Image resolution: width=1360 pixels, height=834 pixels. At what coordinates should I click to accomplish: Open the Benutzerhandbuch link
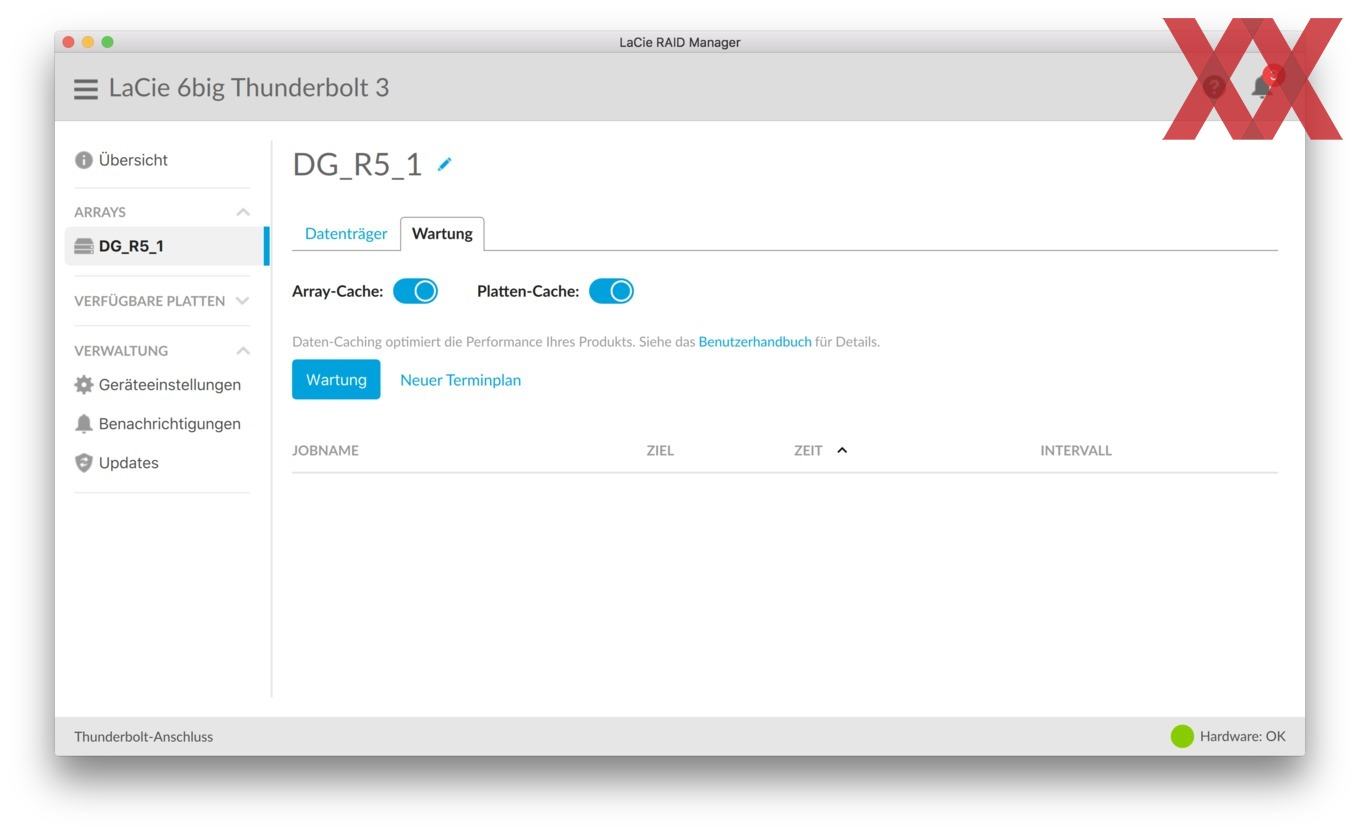pyautogui.click(x=755, y=342)
